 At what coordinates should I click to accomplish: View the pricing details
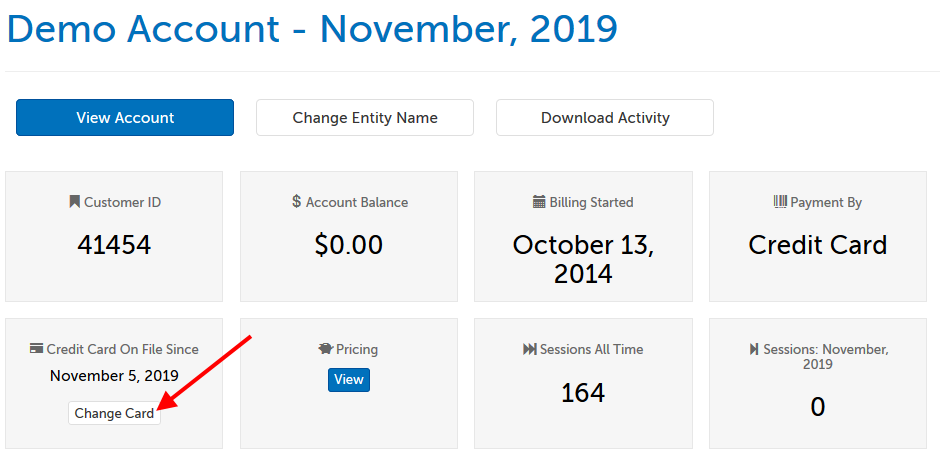[349, 380]
